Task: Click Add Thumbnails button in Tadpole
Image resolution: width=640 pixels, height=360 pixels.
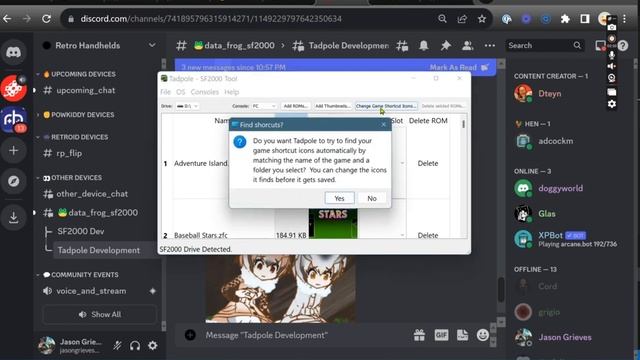Action: point(333,106)
